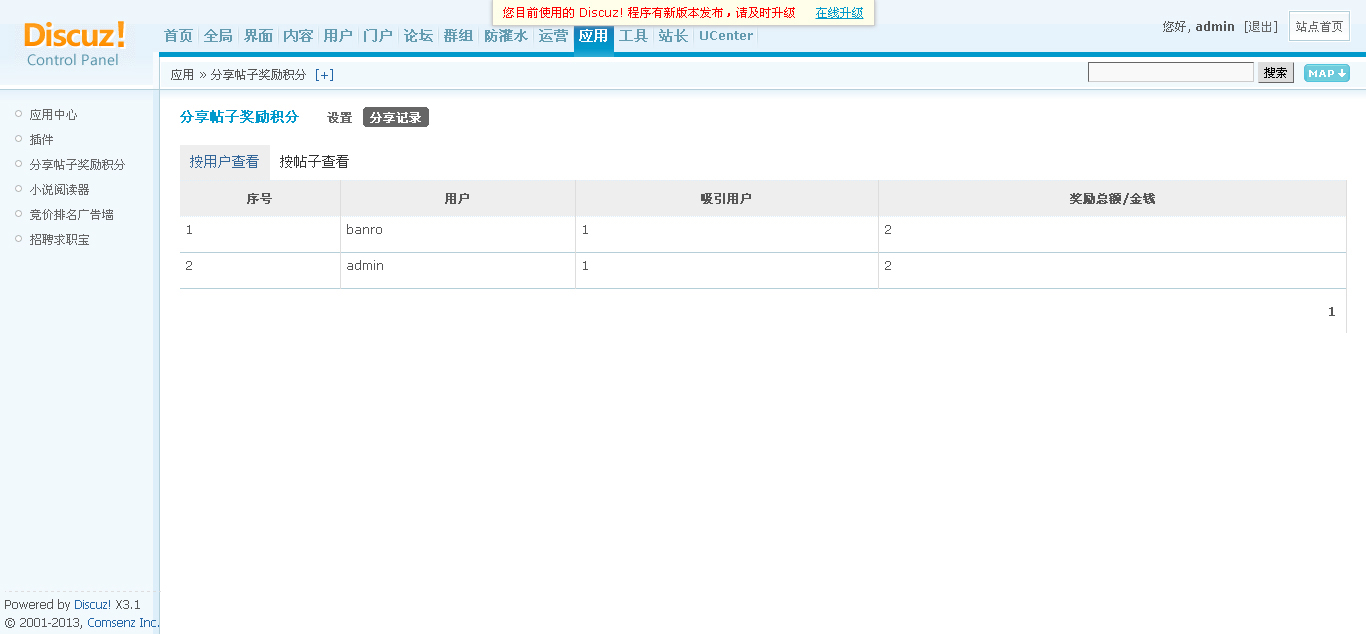Open 工具 in top navigation
This screenshot has width=1366, height=634.
(633, 36)
